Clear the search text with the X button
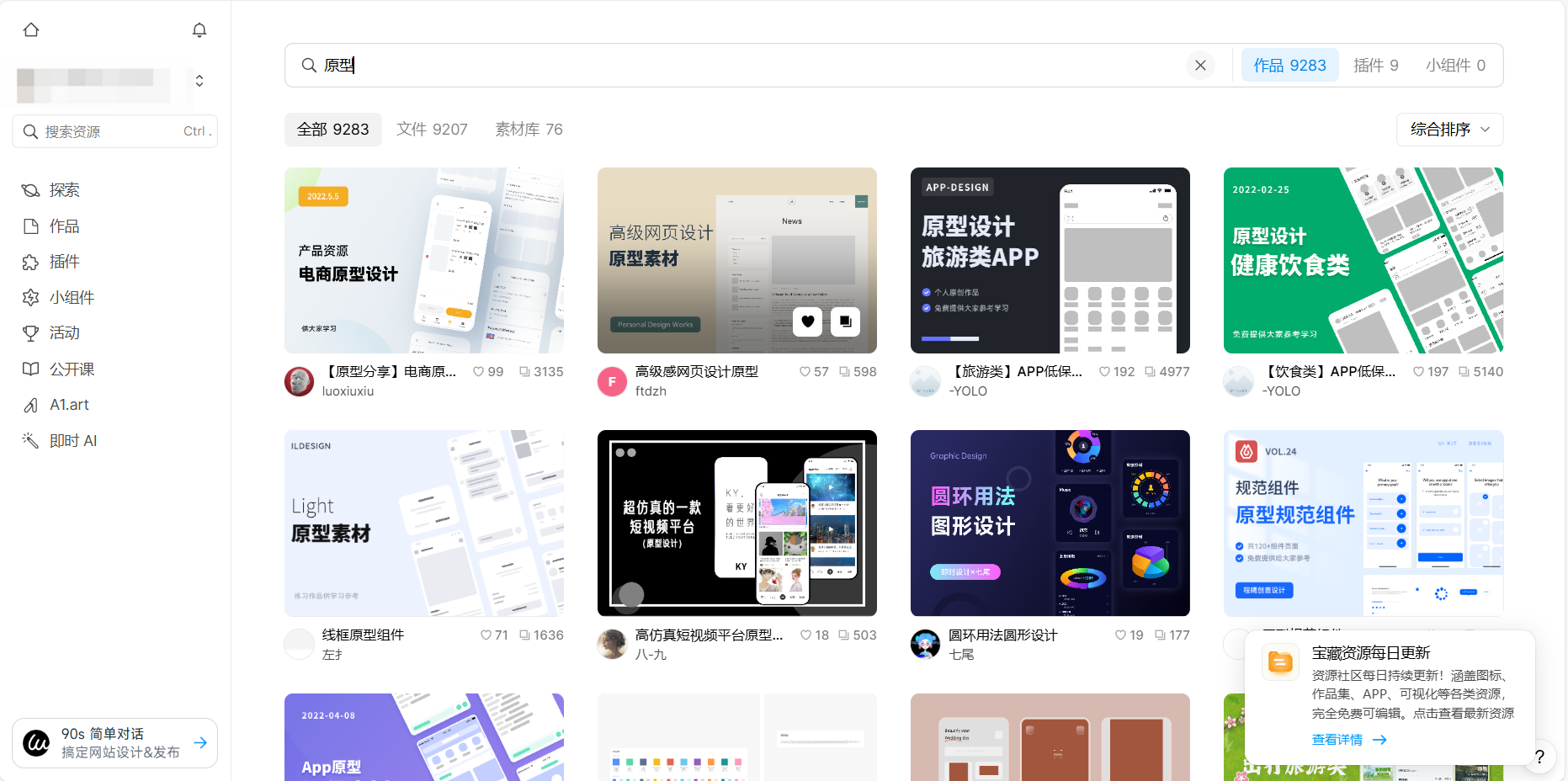1568x781 pixels. pos(1200,66)
